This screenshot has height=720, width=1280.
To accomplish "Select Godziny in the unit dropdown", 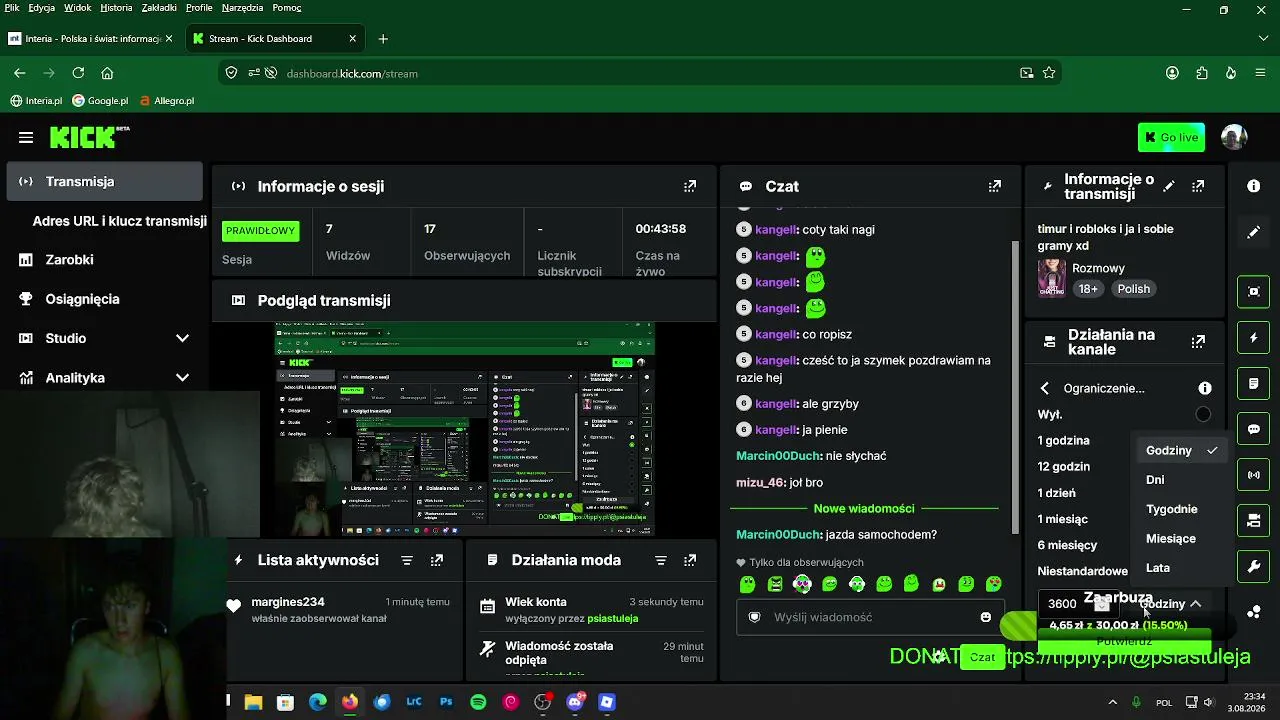I will pyautogui.click(x=1182, y=450).
